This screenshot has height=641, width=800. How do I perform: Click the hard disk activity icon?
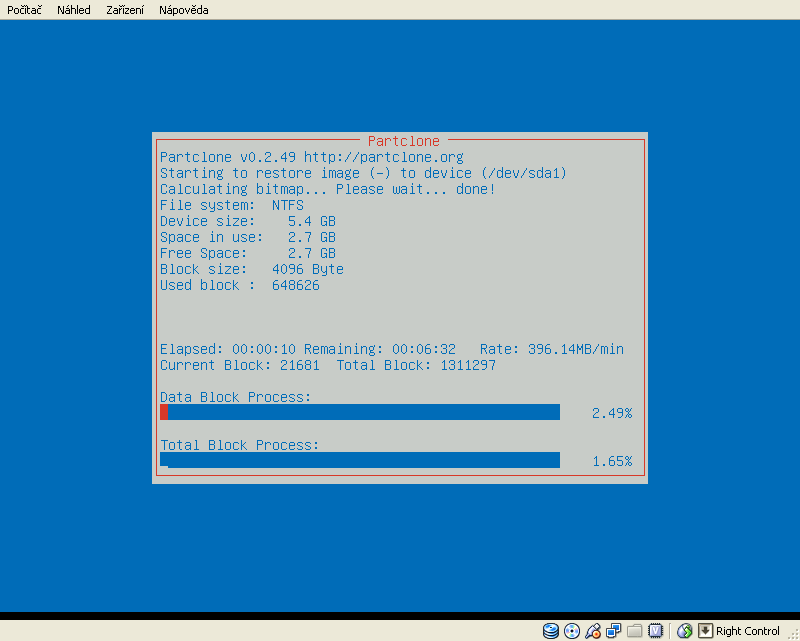(x=551, y=631)
